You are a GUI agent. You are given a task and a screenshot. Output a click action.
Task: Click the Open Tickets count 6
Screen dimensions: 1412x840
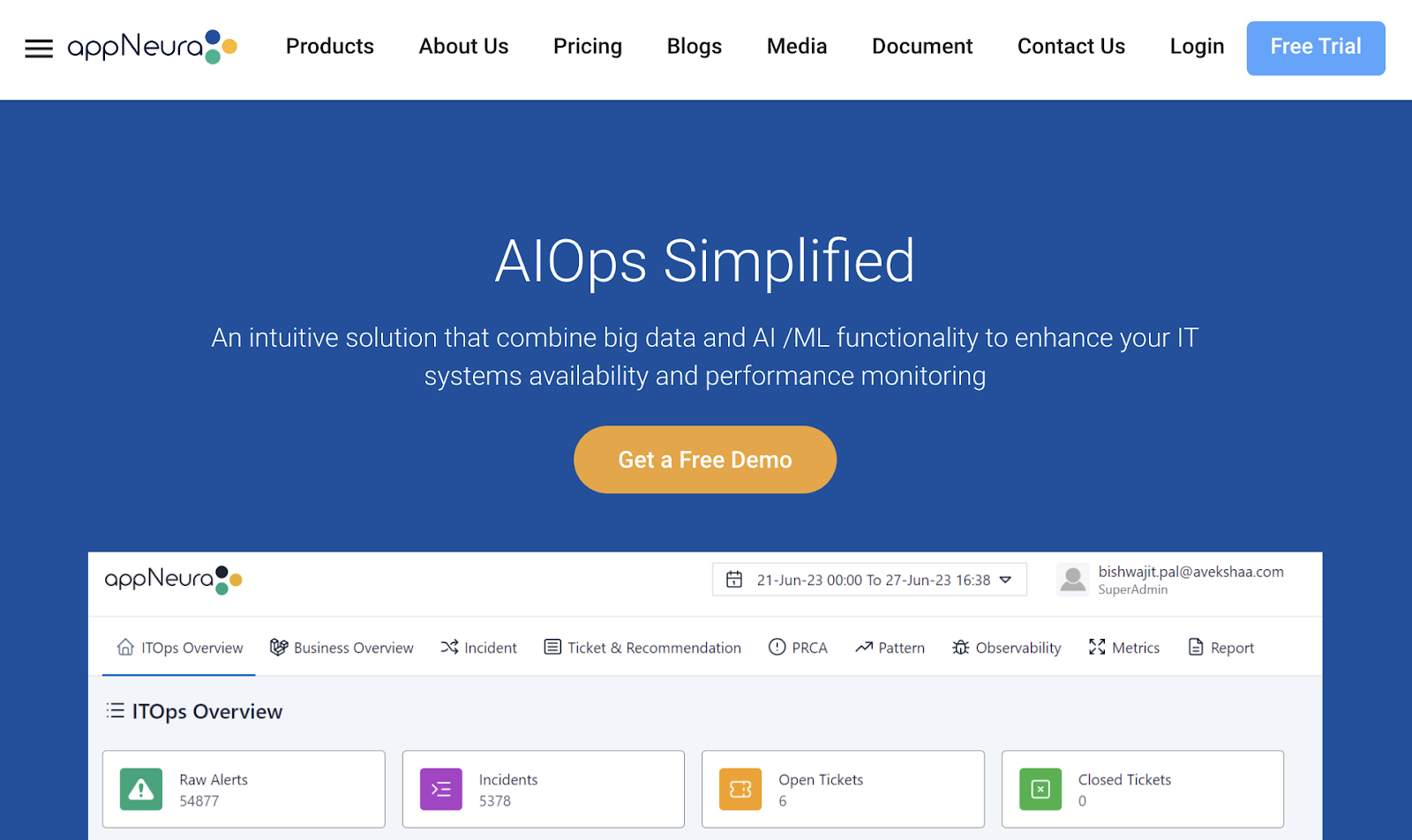pyautogui.click(x=783, y=801)
